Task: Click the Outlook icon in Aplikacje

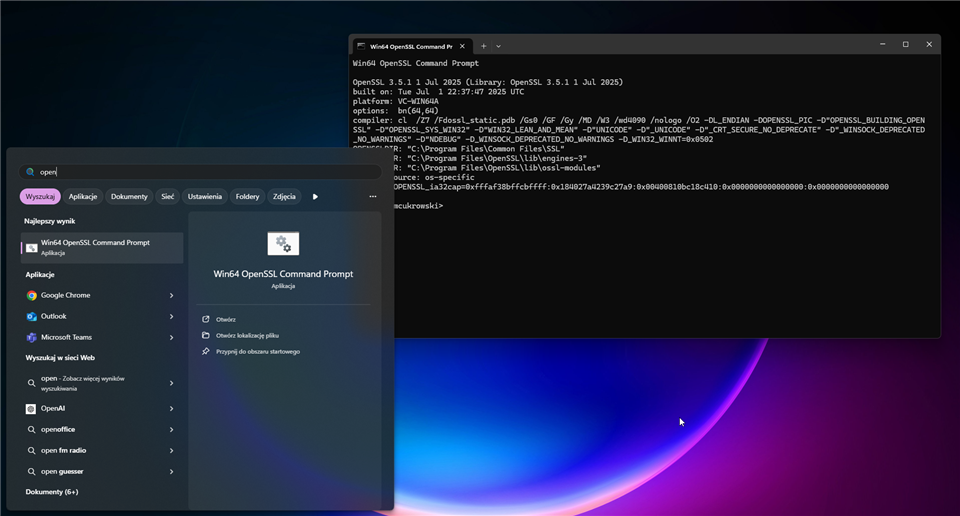Action: click(x=31, y=316)
